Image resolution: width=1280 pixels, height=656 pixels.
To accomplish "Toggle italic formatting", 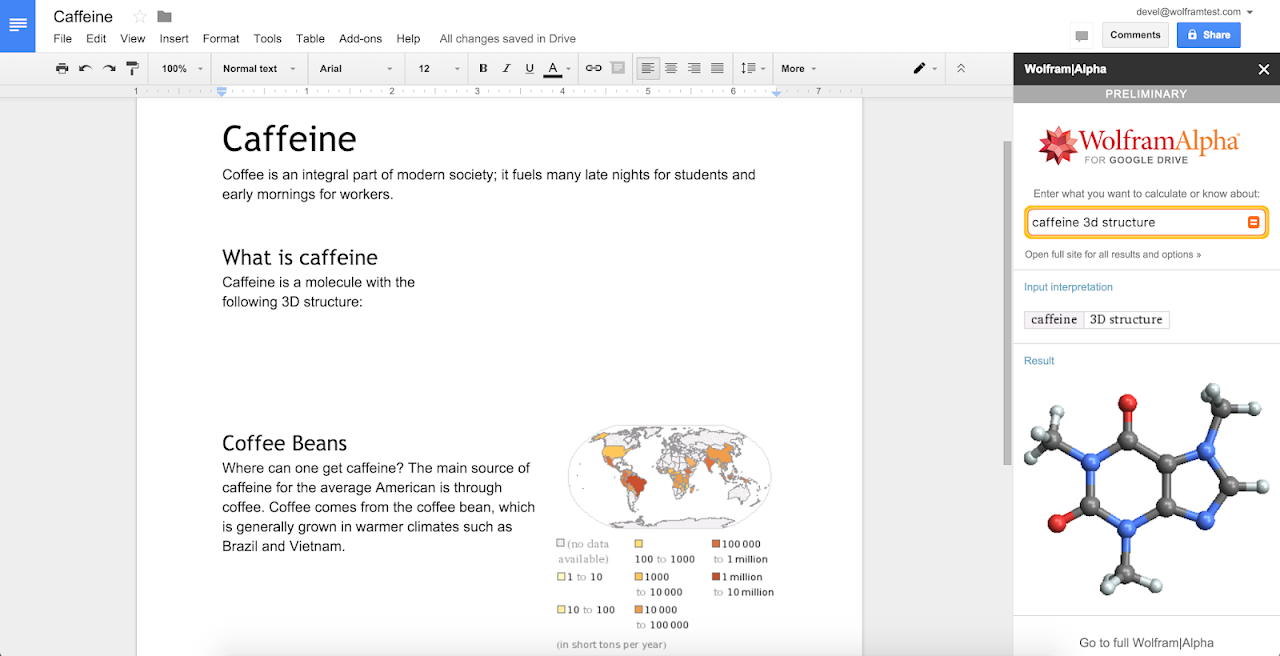I will click(506, 69).
